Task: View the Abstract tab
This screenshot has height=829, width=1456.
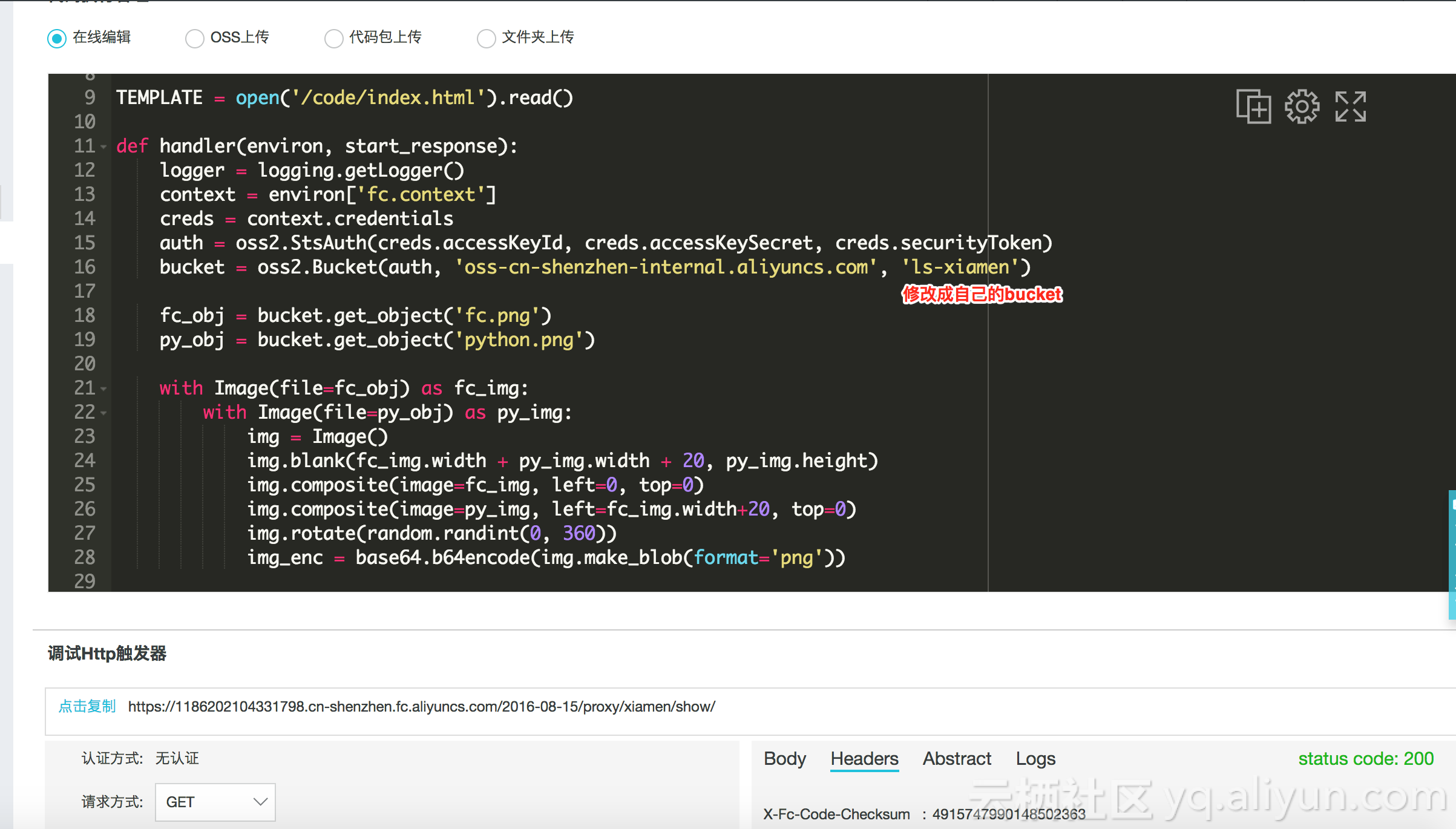Action: tap(957, 758)
